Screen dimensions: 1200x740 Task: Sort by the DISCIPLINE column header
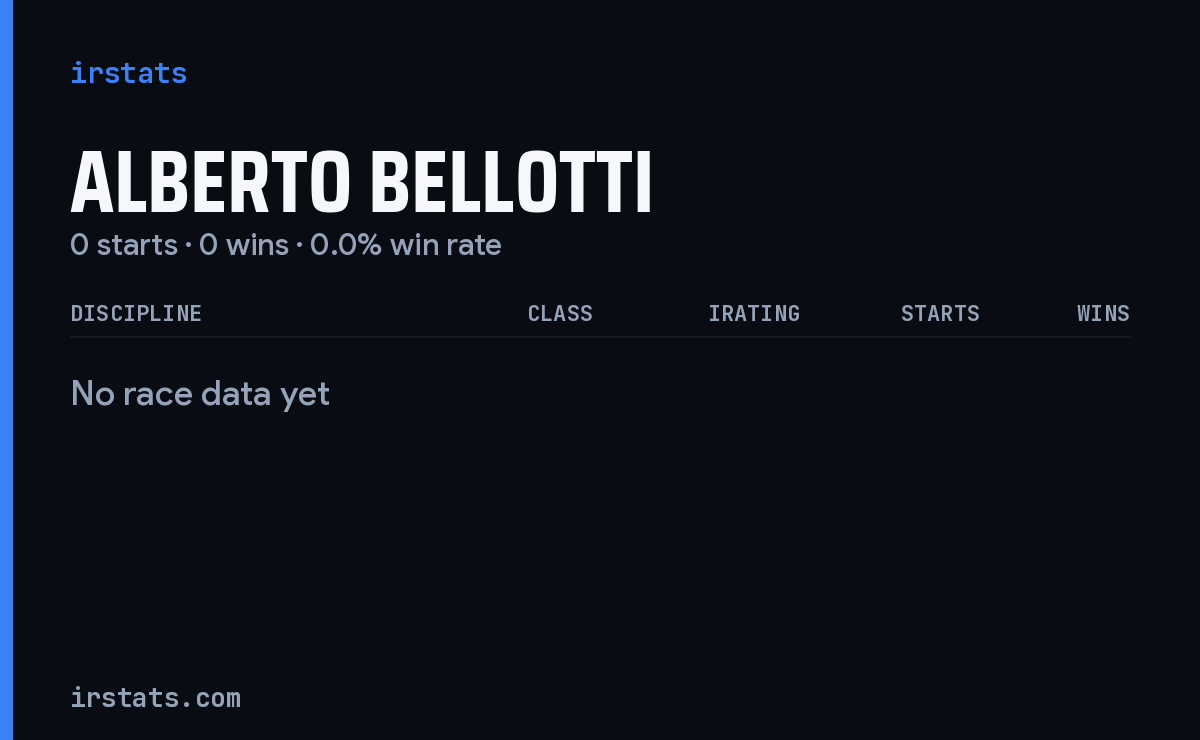136,314
